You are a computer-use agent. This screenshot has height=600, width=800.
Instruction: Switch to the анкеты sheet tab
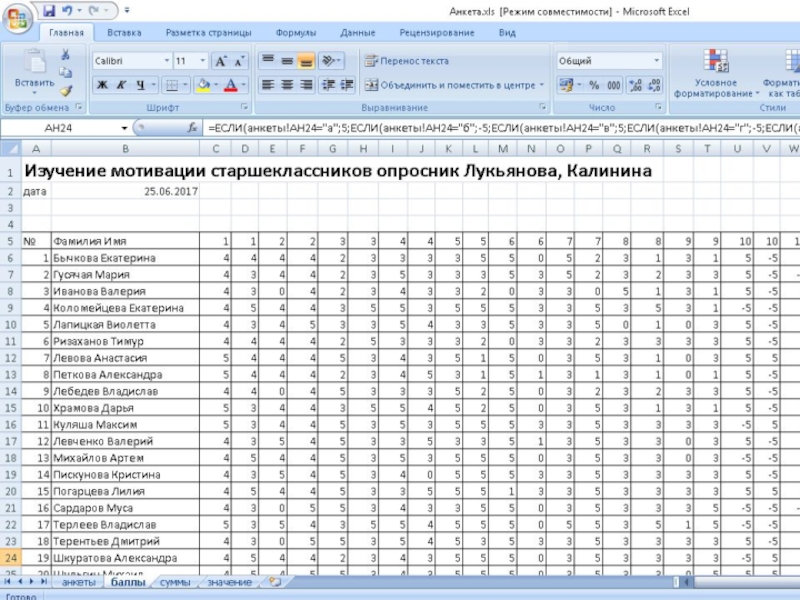pos(79,581)
